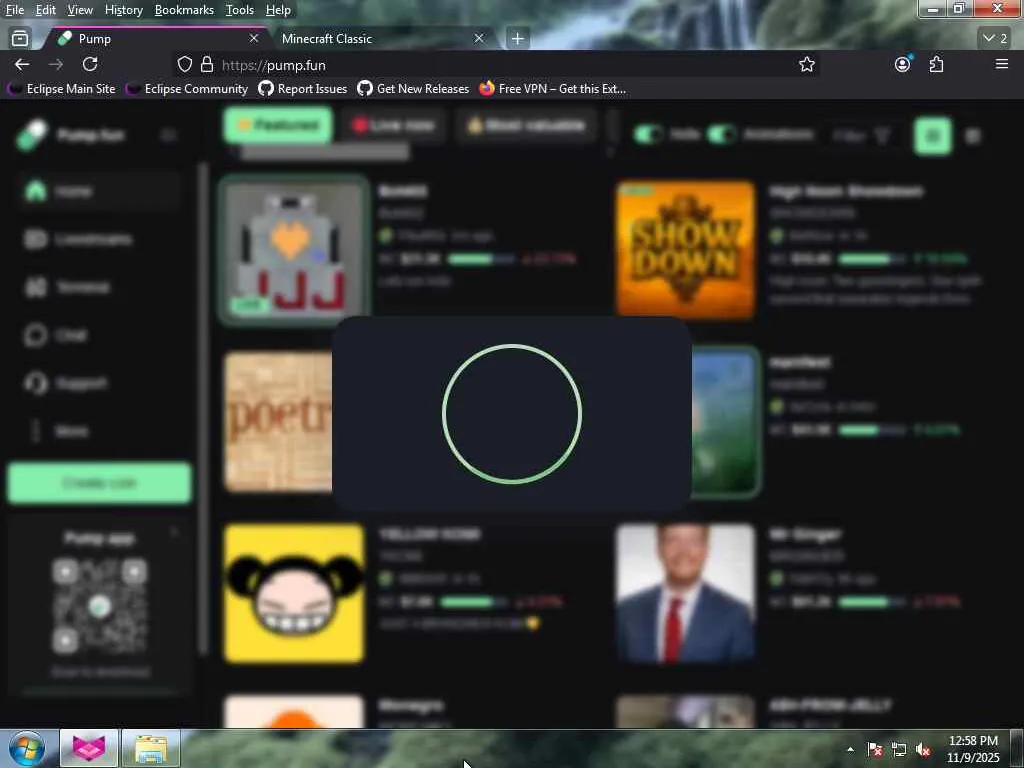Screen dimensions: 1024x768
Task: Open the suited man coin thumbnail
Action: pyautogui.click(x=686, y=593)
